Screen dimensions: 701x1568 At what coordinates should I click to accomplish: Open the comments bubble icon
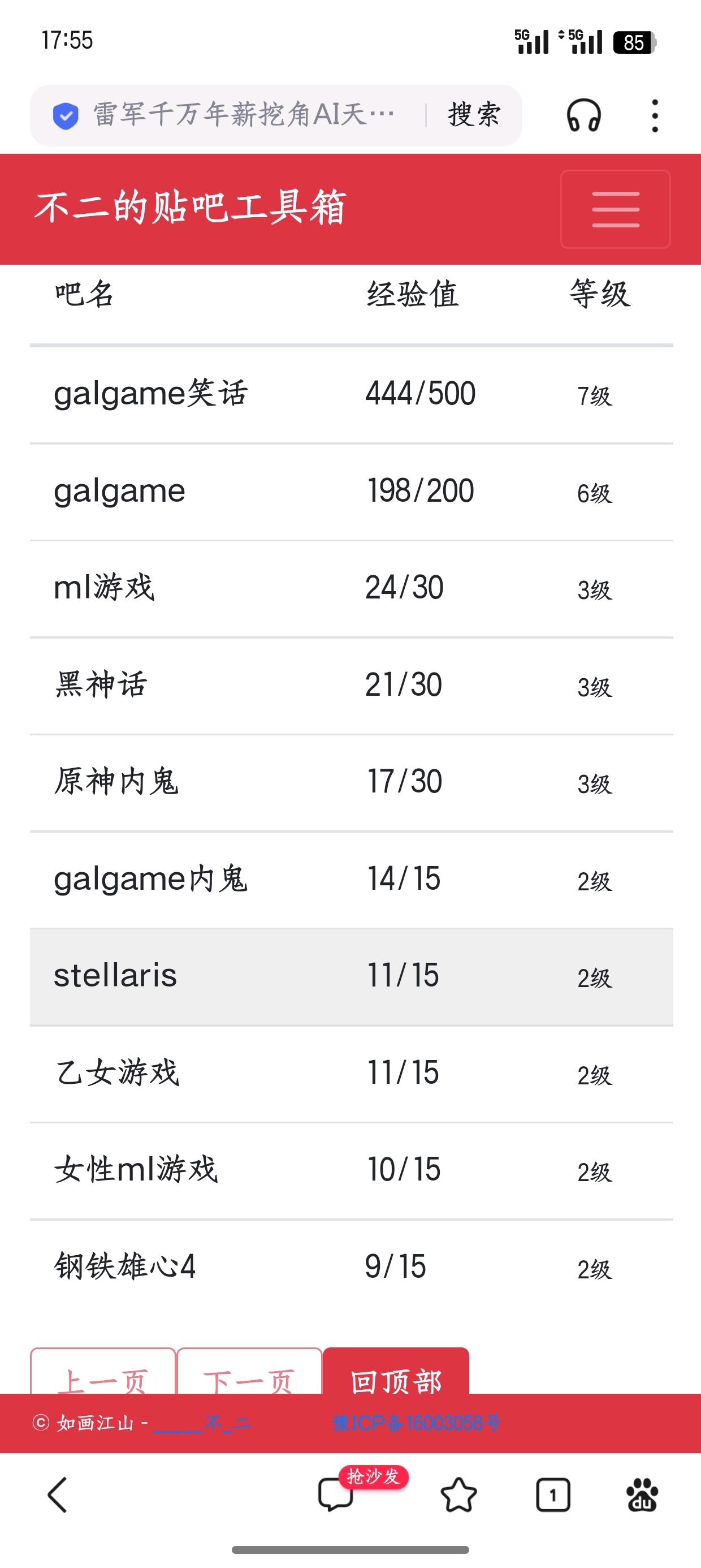[x=335, y=1494]
